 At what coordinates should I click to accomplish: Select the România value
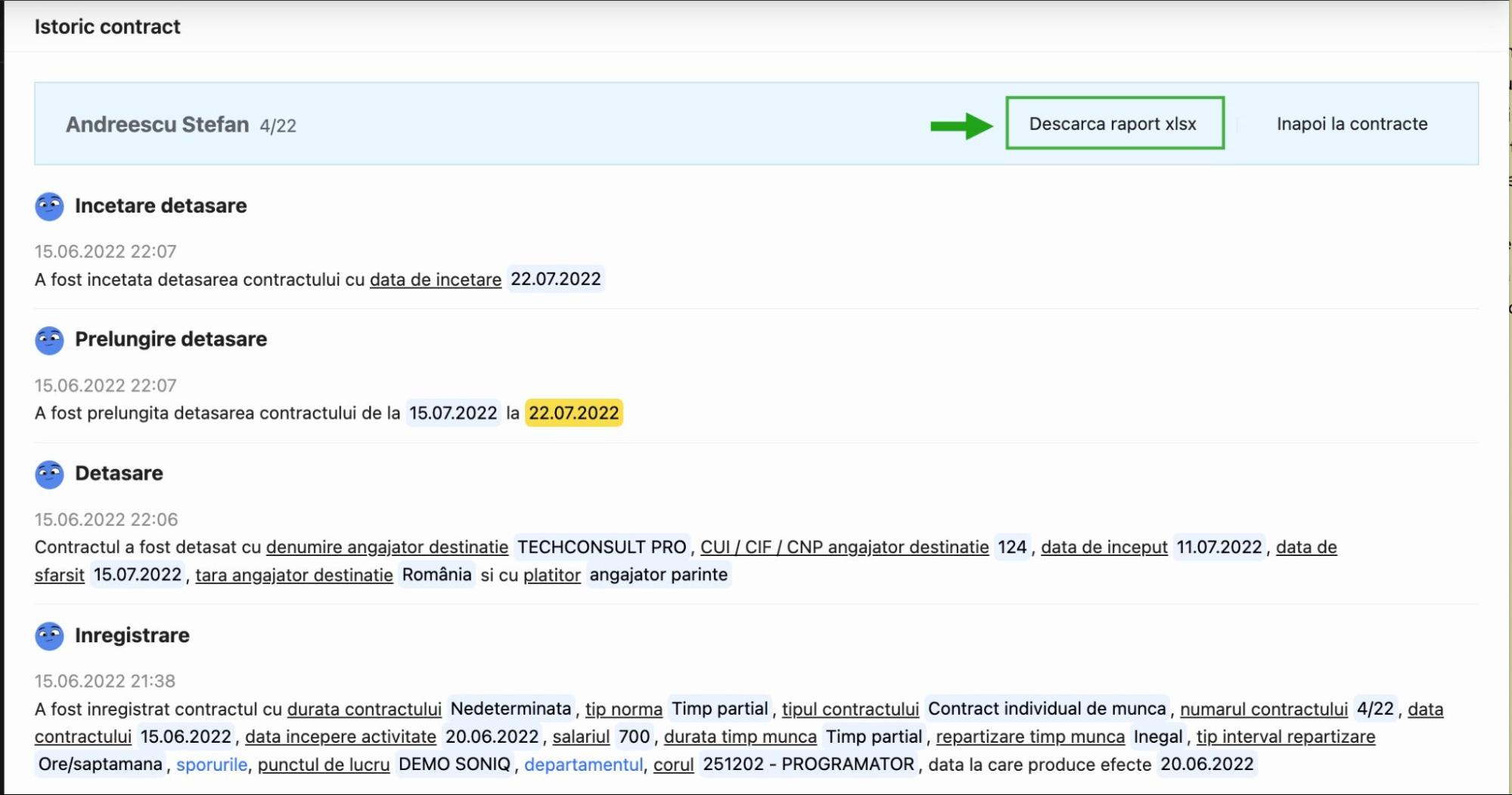tap(436, 575)
